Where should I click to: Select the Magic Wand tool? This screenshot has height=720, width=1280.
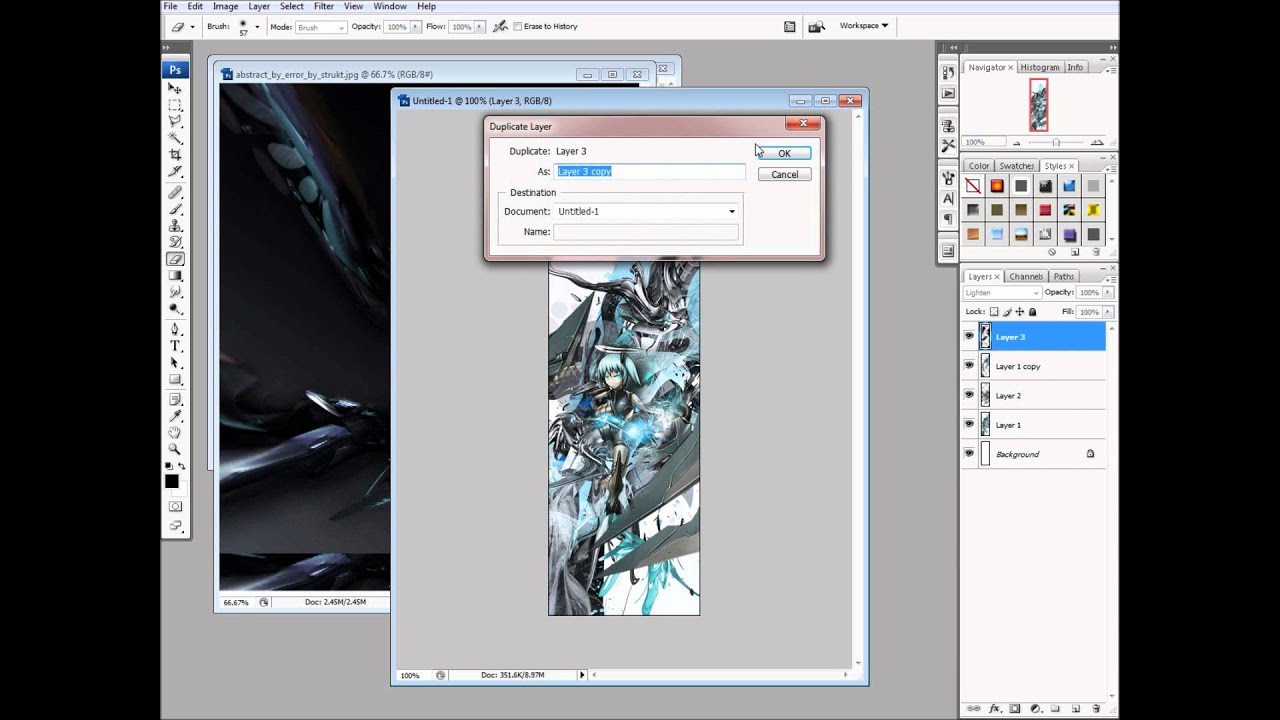[x=175, y=138]
